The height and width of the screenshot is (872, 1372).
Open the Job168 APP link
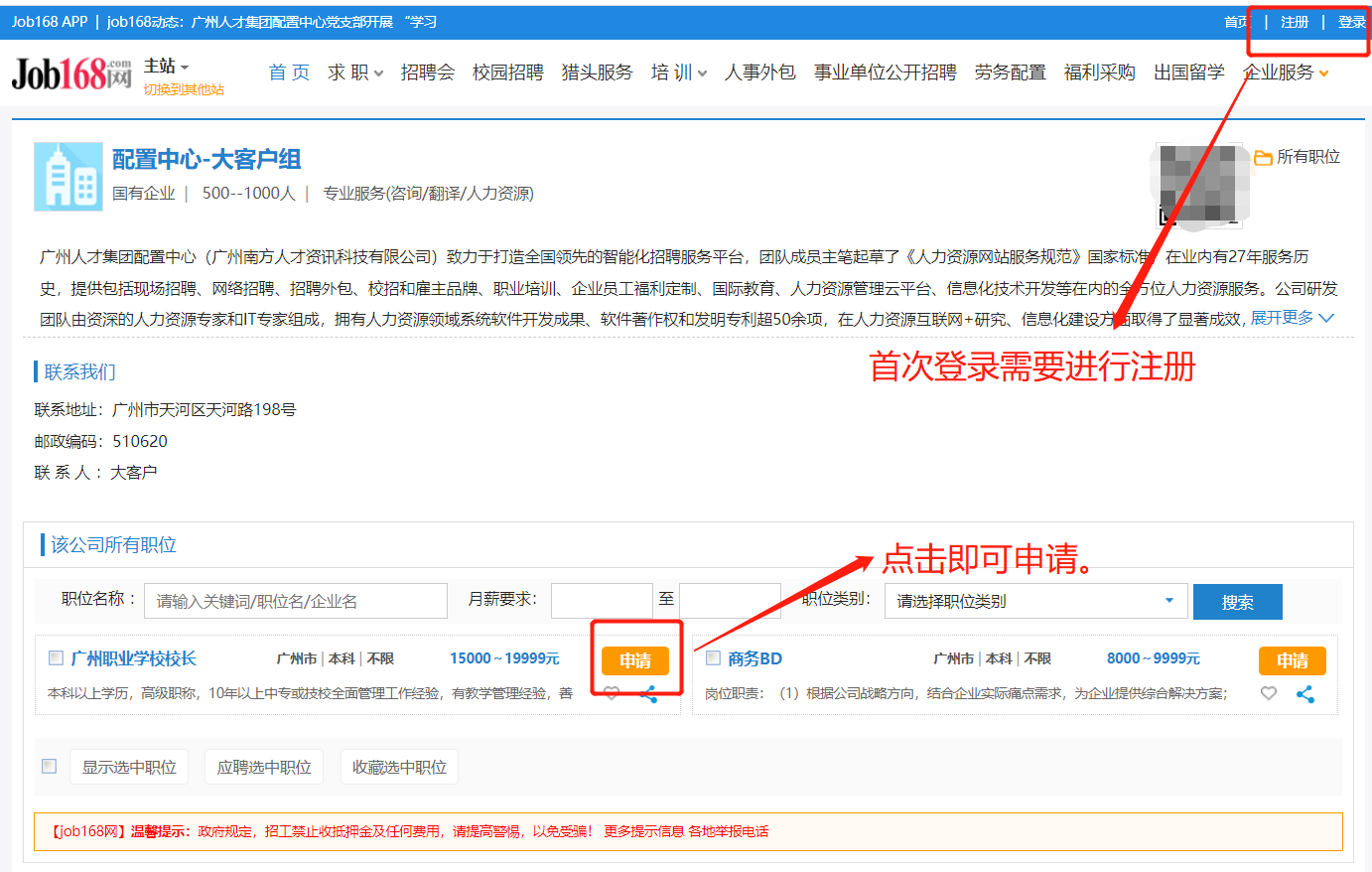[50, 22]
